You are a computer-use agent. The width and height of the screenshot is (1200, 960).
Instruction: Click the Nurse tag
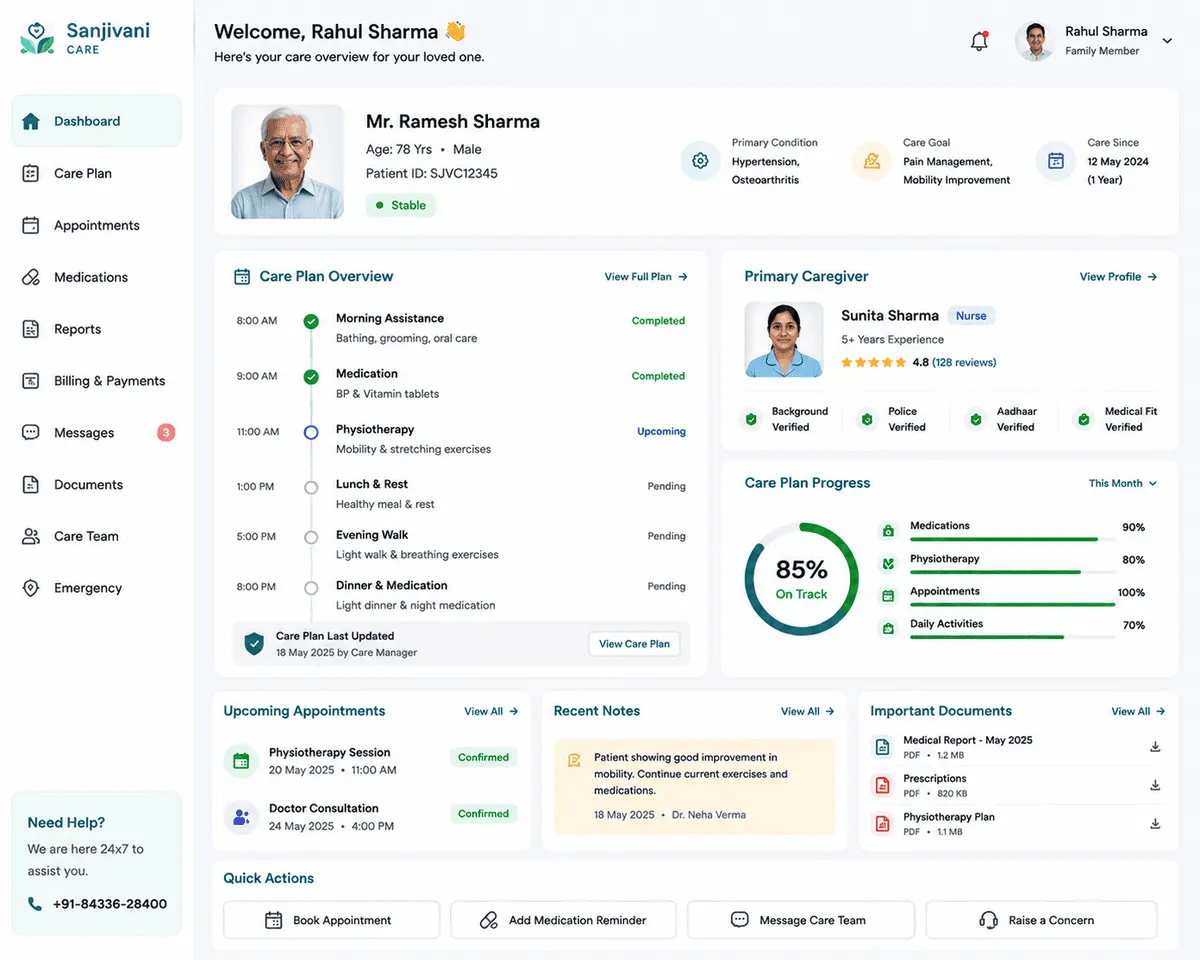coord(971,316)
